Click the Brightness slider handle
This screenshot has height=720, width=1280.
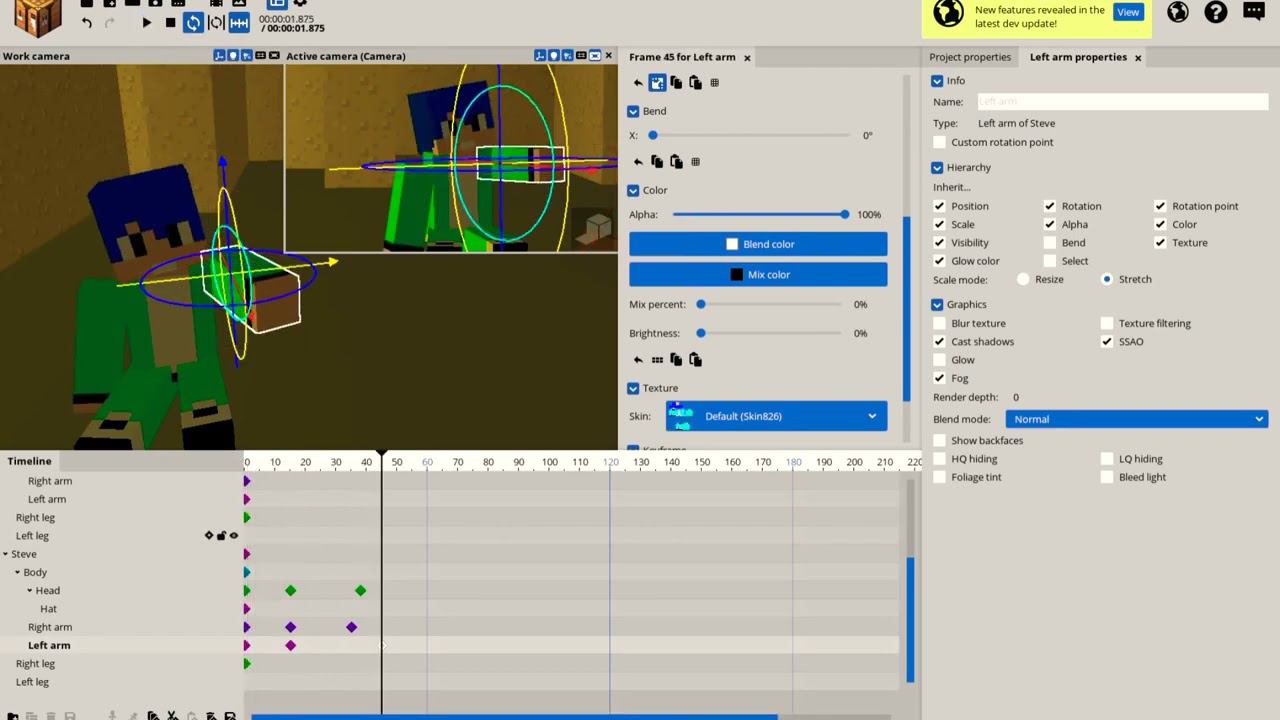click(701, 333)
